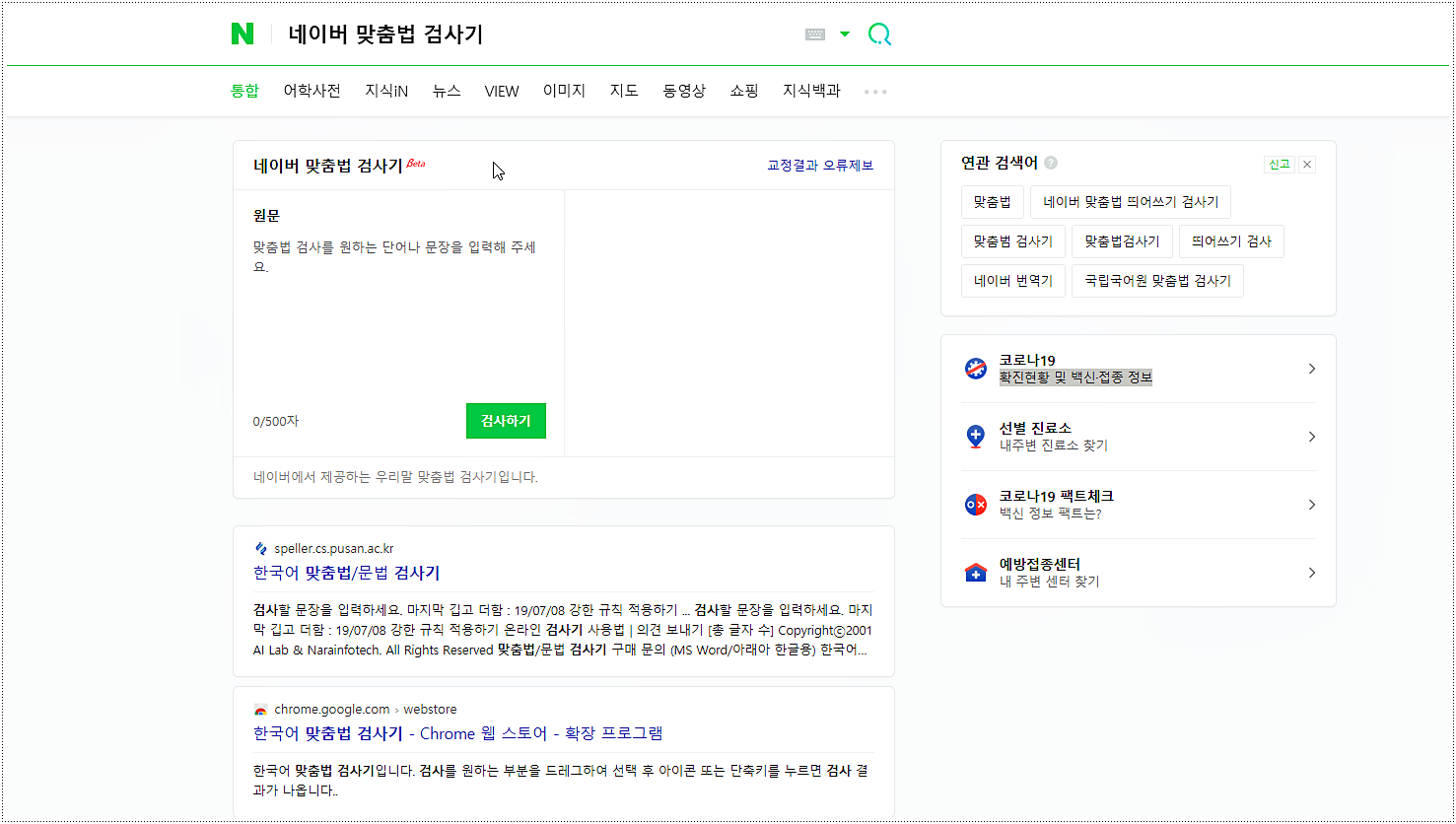The image size is (1456, 824).
Task: Select related search 맞춤법검사기
Action: (x=1123, y=241)
